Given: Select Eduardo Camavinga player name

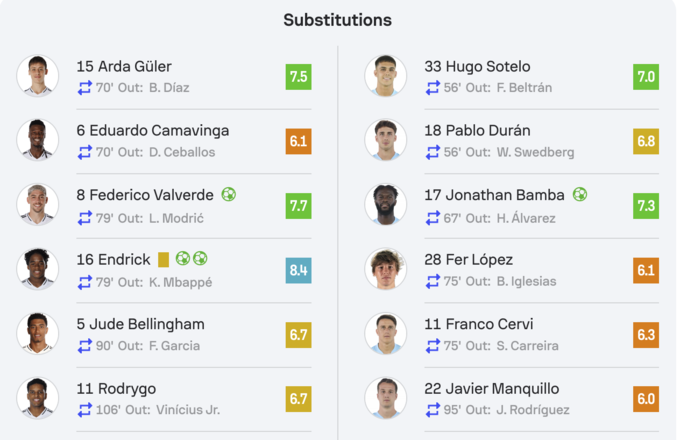Looking at the screenshot, I should 153,131.
